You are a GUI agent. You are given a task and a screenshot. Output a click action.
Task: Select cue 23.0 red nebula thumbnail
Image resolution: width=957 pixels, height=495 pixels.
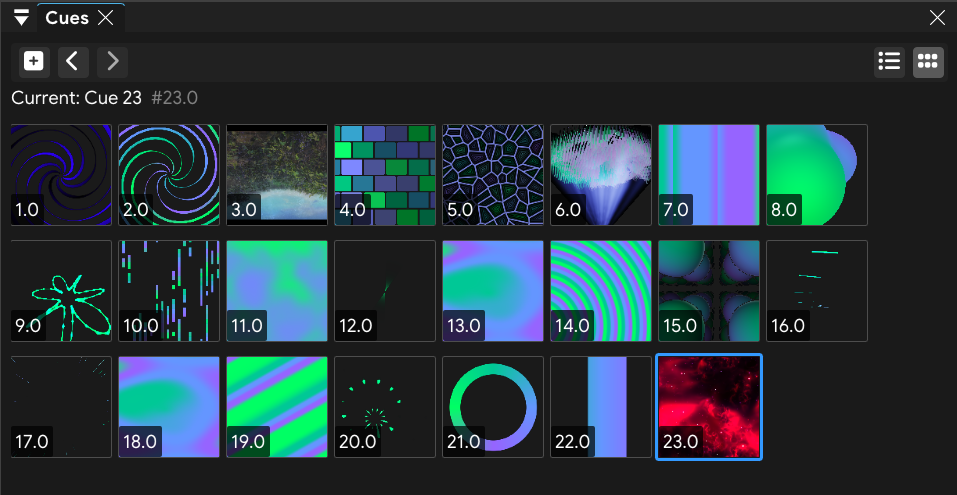click(x=709, y=407)
